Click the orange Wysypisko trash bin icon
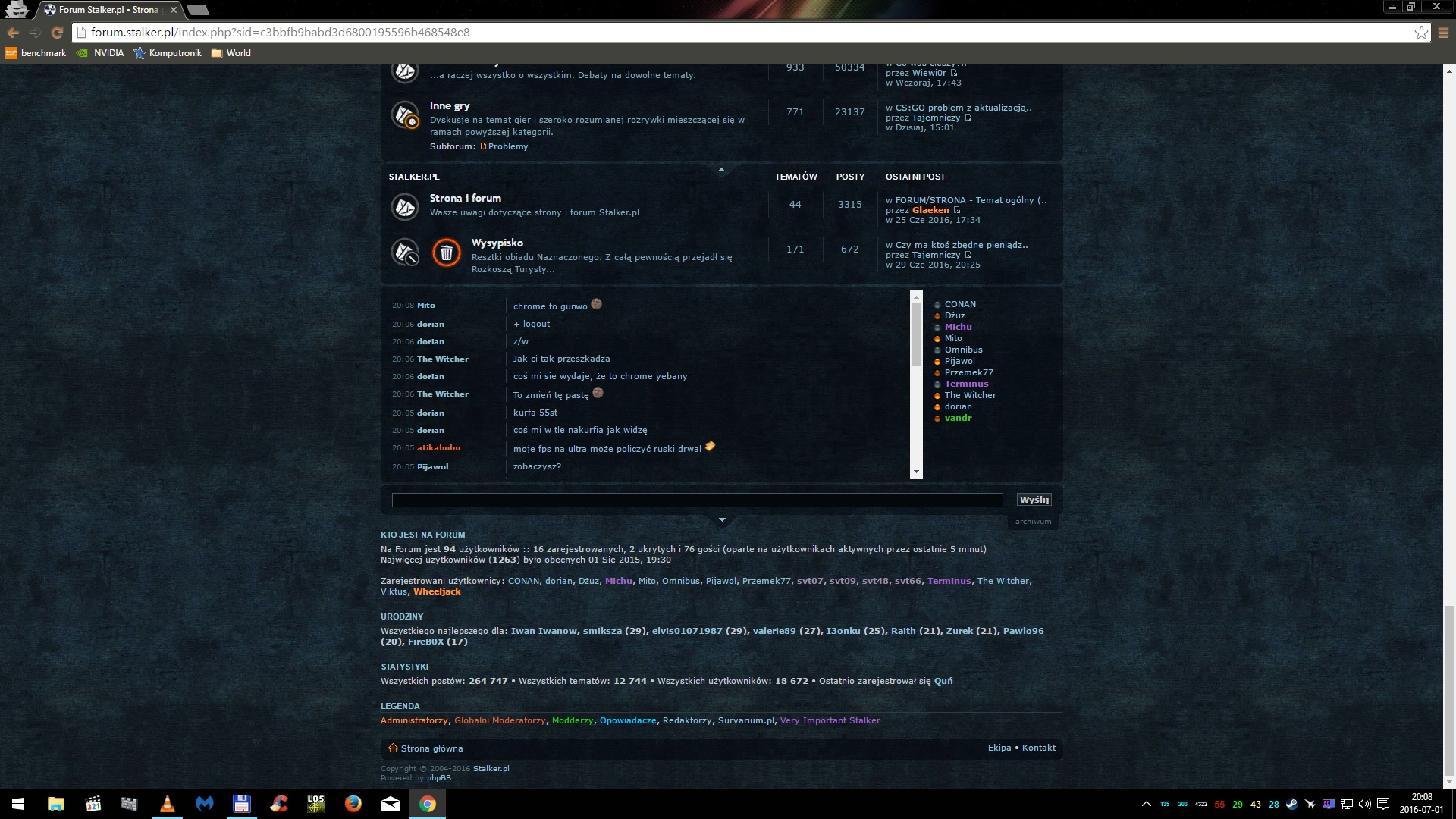The image size is (1456, 819). coord(447,253)
